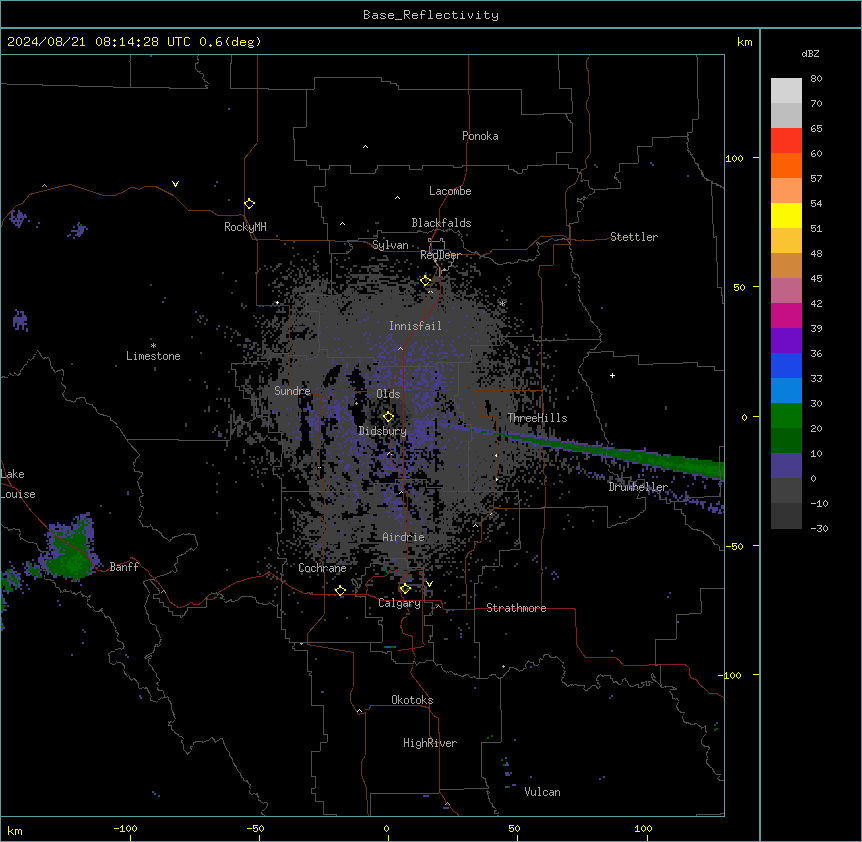The height and width of the screenshot is (842, 862).
Task: Click the white plus marker east of ThreeHills
Action: [x=612, y=375]
